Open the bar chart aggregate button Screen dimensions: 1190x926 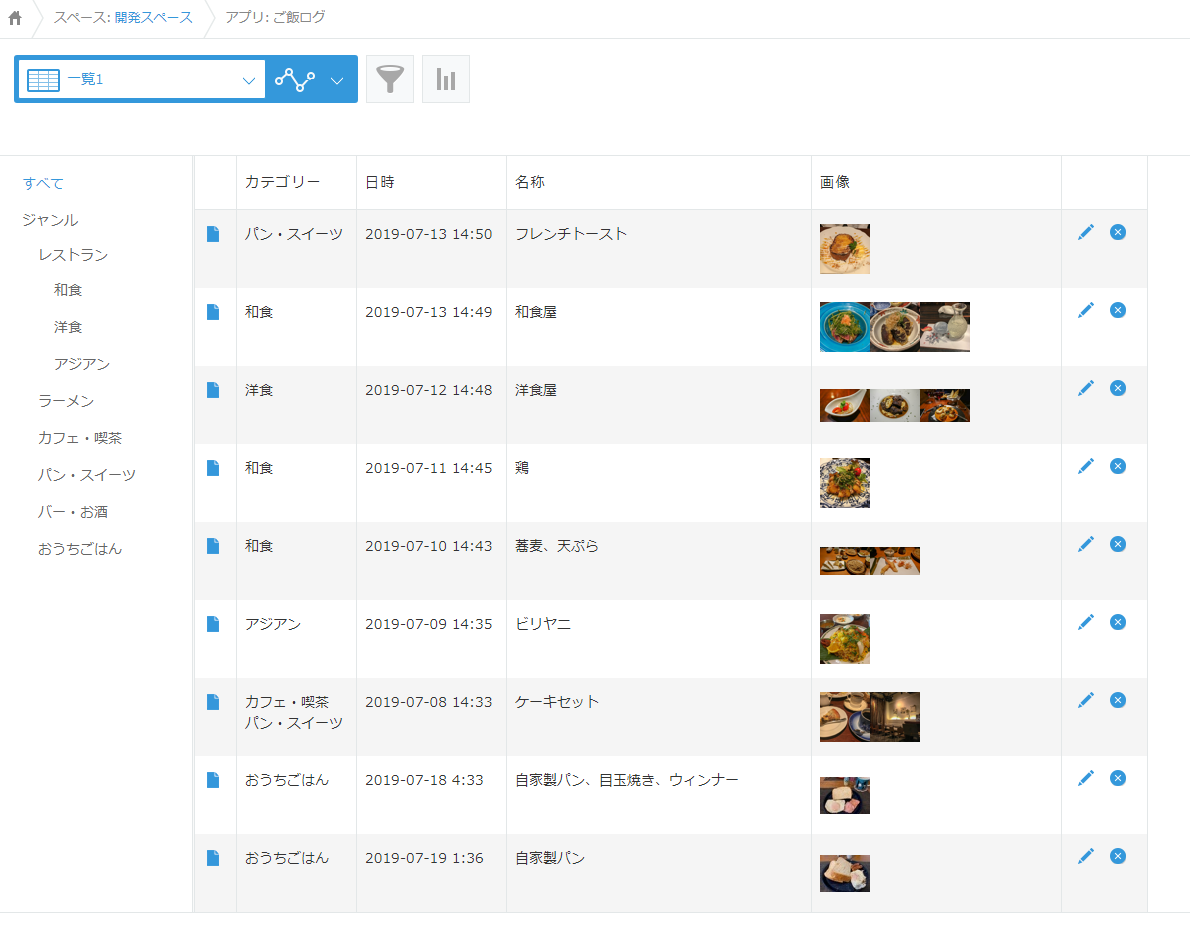[x=445, y=79]
